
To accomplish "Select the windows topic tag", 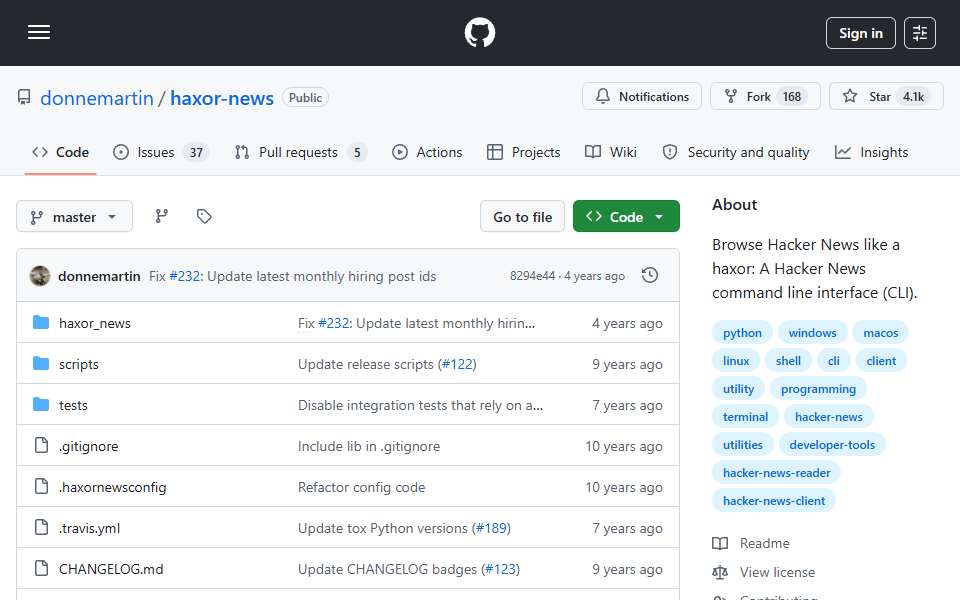I will [x=812, y=332].
